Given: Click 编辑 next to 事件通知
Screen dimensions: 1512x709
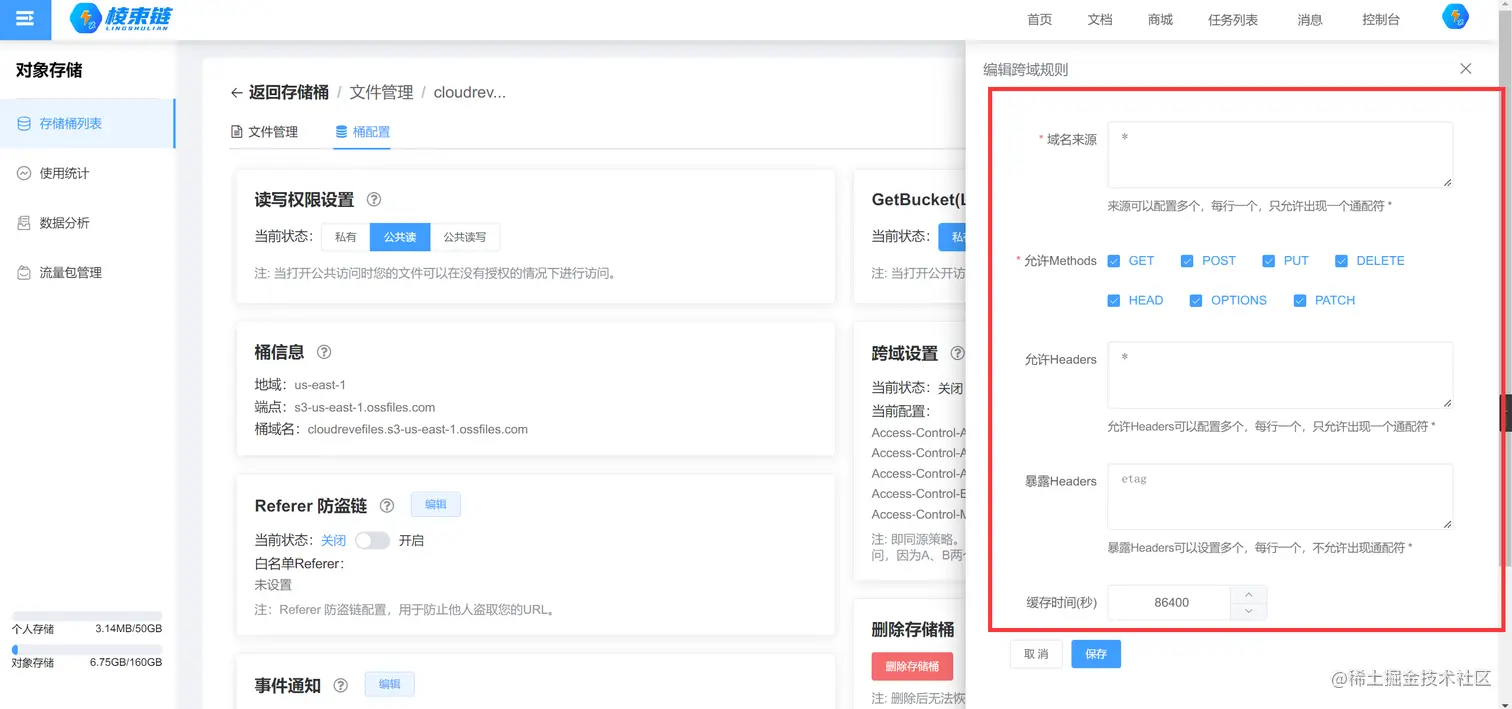Looking at the screenshot, I should click(x=389, y=684).
